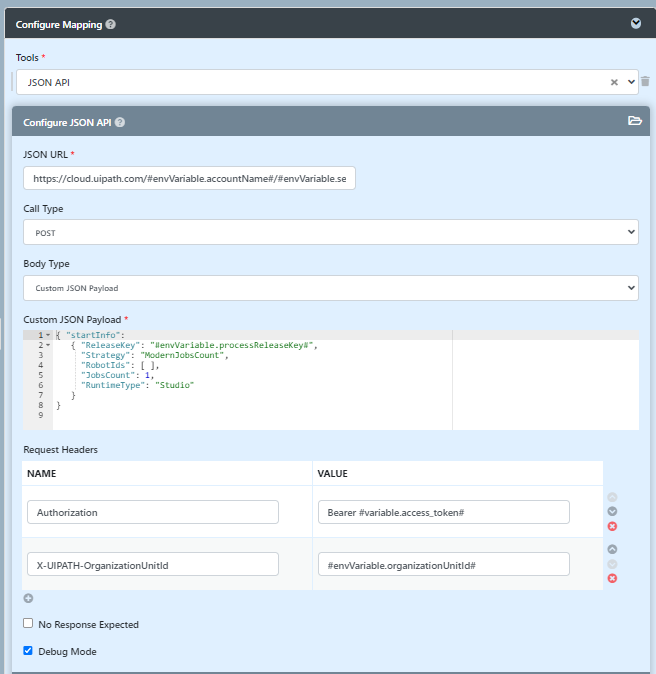The height and width of the screenshot is (674, 656).
Task: Click the help icon beside Configure JSON API
Action: (x=120, y=123)
